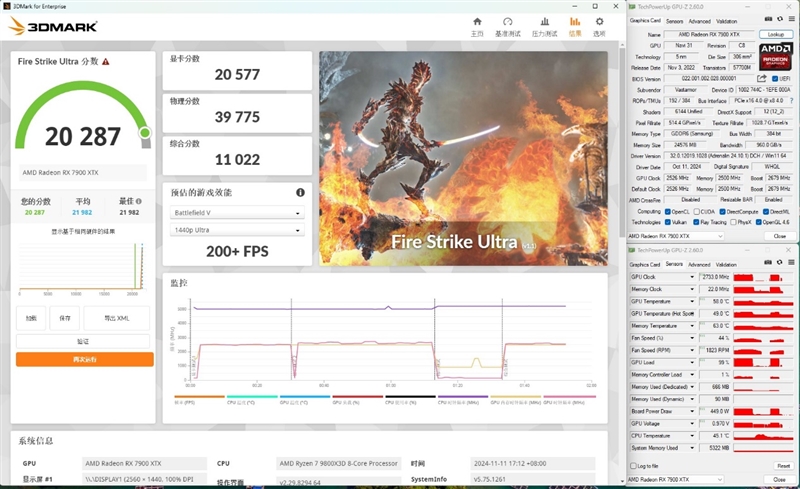Go to the 3DMark home icon
Screen dimensions: 800x489
[477, 22]
